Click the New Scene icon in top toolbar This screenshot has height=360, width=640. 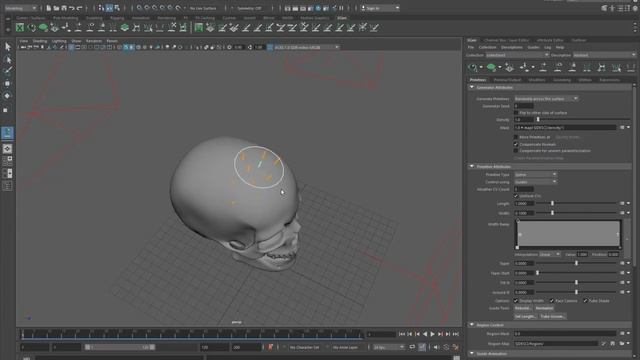(49, 8)
